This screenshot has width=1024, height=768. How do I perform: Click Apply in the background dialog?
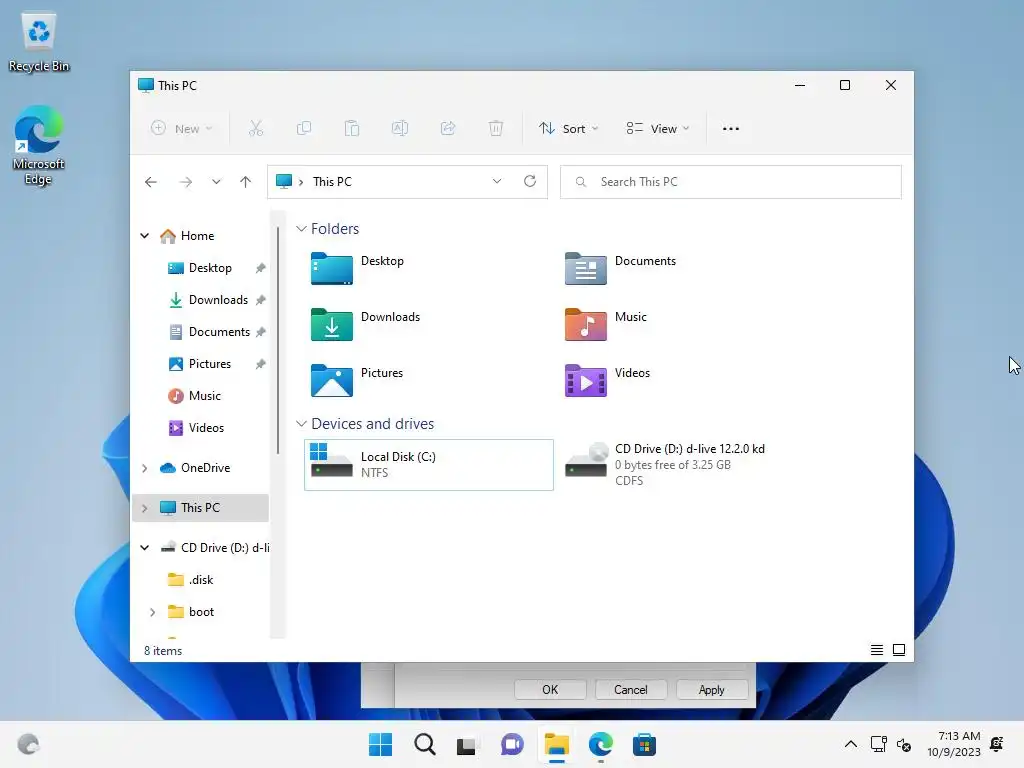pos(711,690)
